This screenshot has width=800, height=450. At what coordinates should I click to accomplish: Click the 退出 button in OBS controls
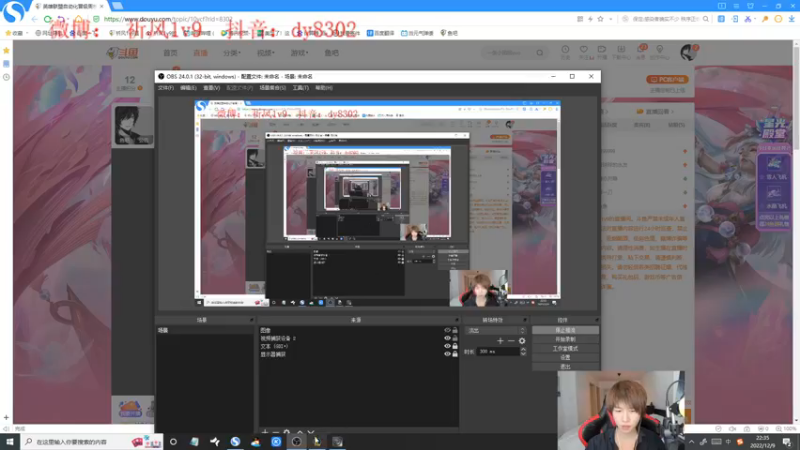point(565,366)
